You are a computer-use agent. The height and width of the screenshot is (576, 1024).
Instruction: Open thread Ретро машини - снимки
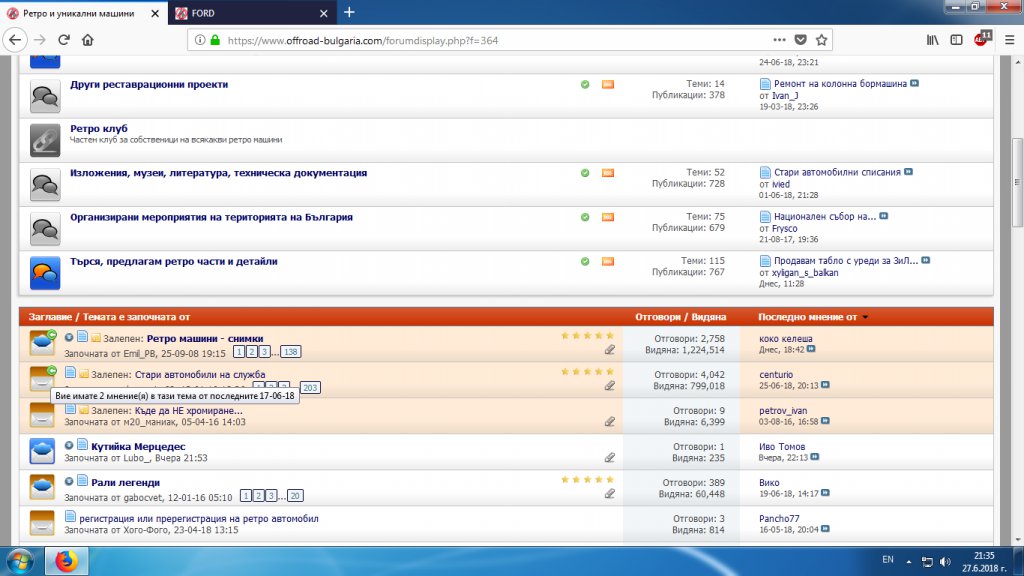[x=204, y=339]
